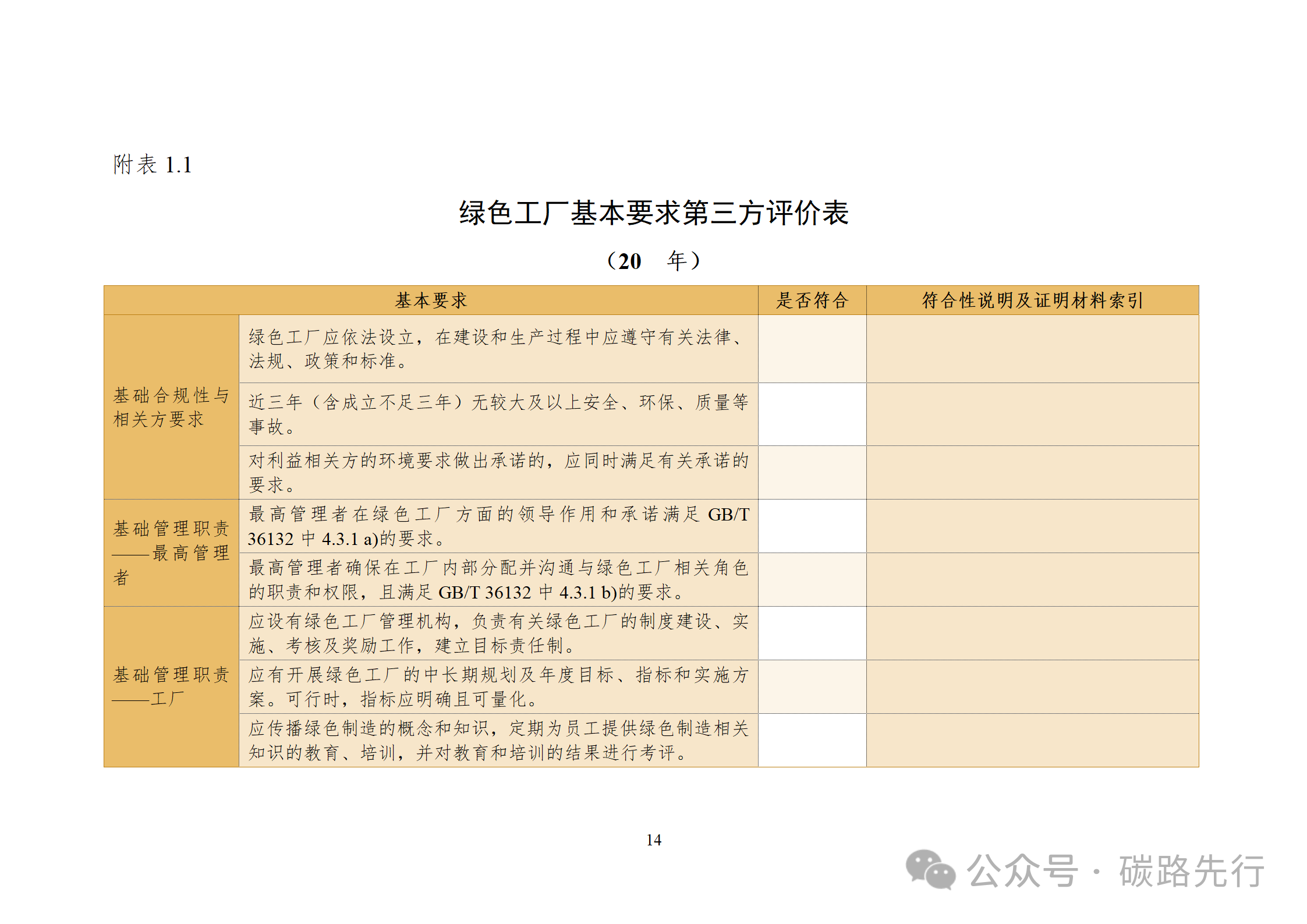The image size is (1307, 924).
Task: Click 是否符合 cell for 近三年 accident row
Action: click(812, 414)
